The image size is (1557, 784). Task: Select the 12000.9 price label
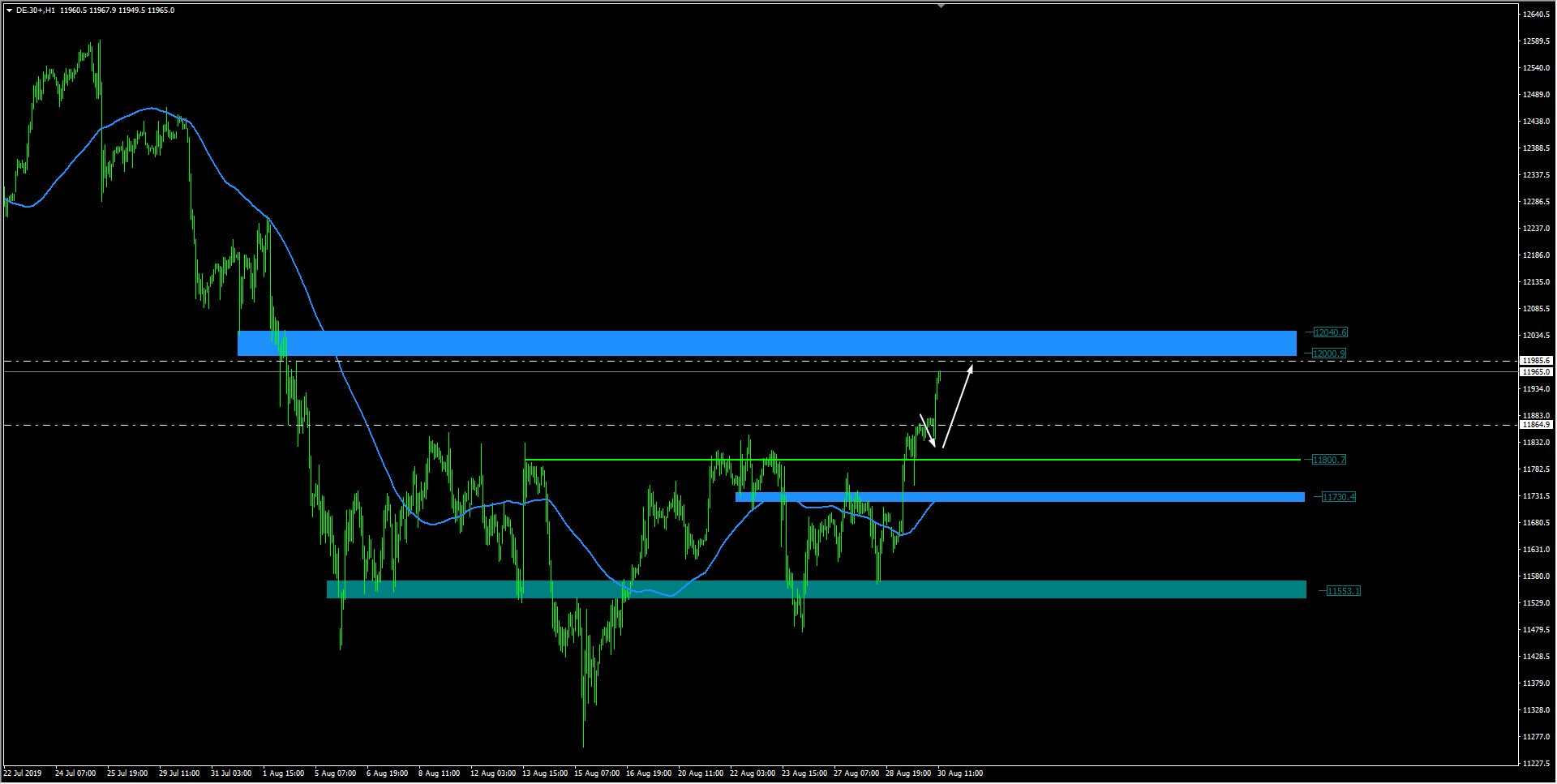point(1329,353)
